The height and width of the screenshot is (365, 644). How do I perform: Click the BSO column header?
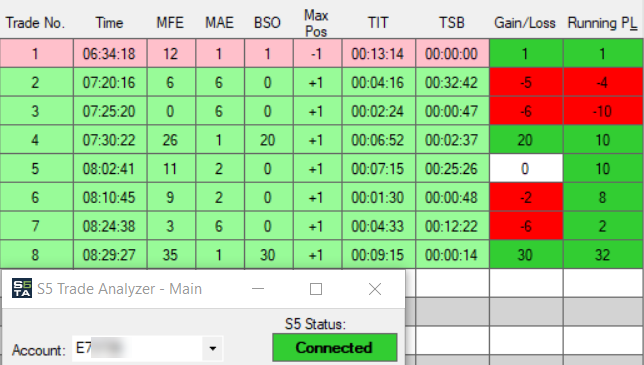coord(267,23)
